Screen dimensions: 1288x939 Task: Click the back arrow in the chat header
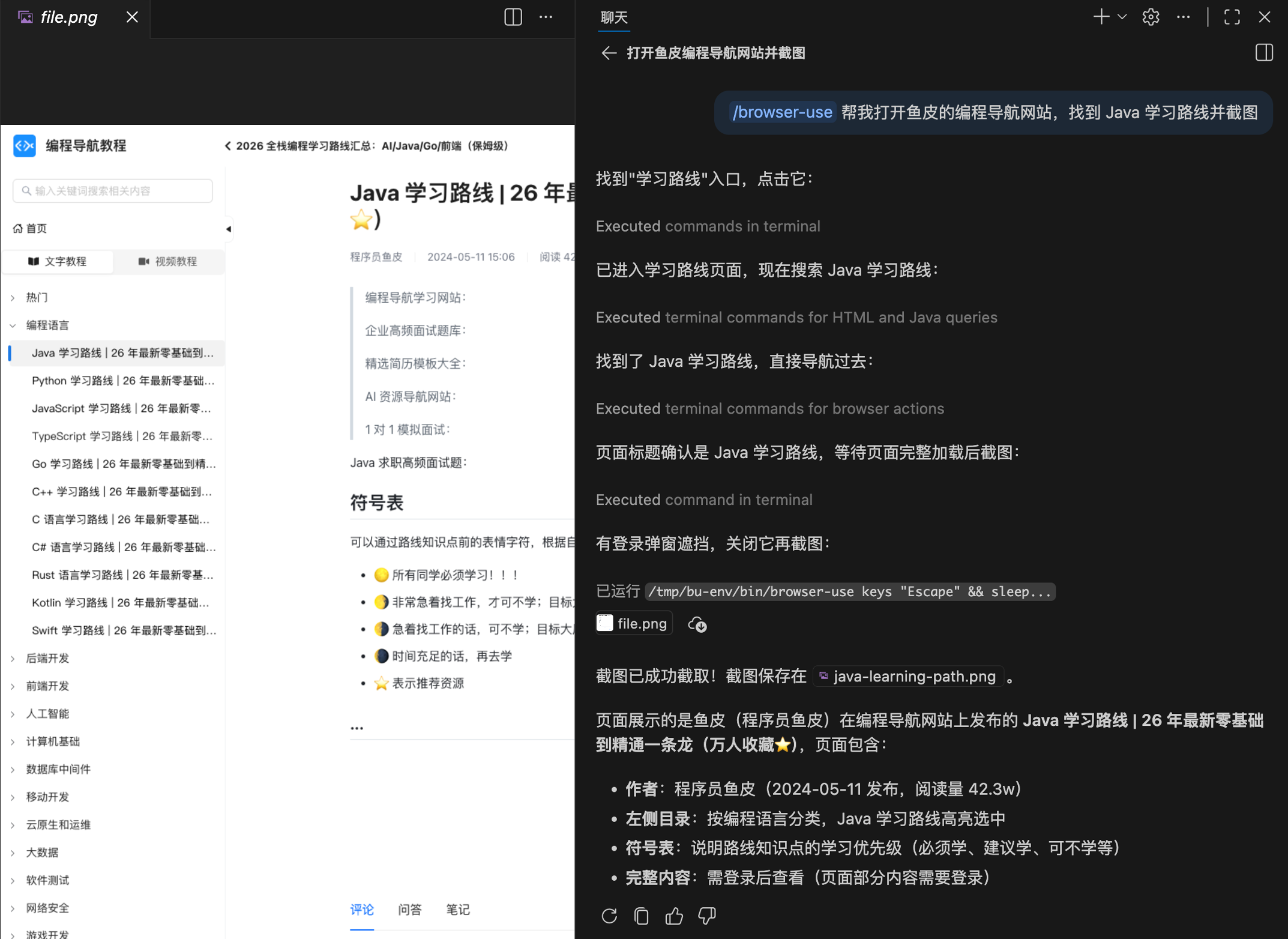(609, 53)
